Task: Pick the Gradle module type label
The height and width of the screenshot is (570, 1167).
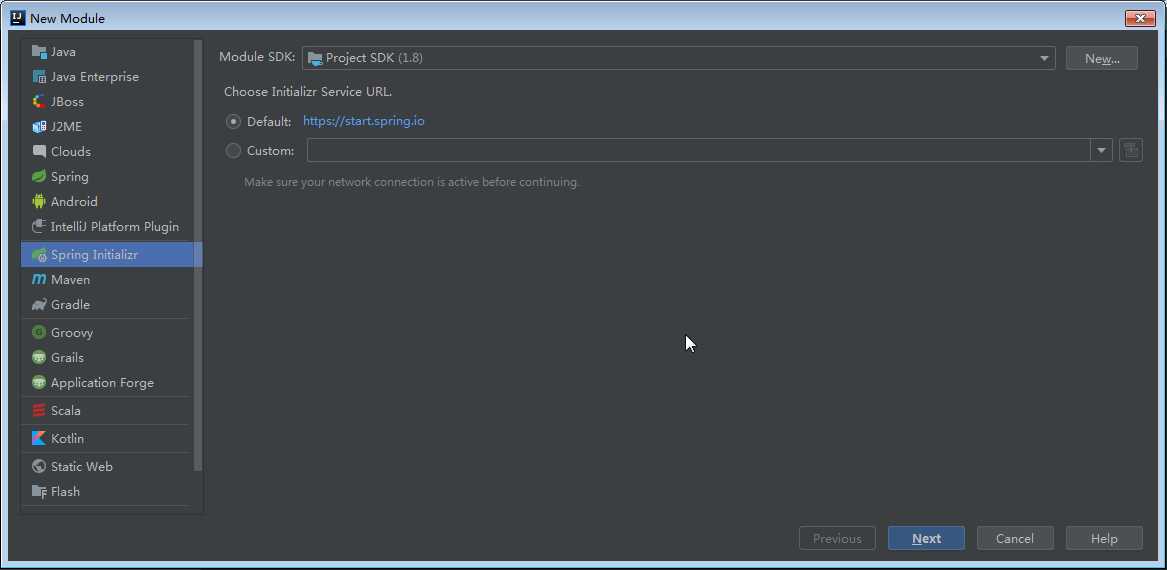Action: [x=71, y=304]
